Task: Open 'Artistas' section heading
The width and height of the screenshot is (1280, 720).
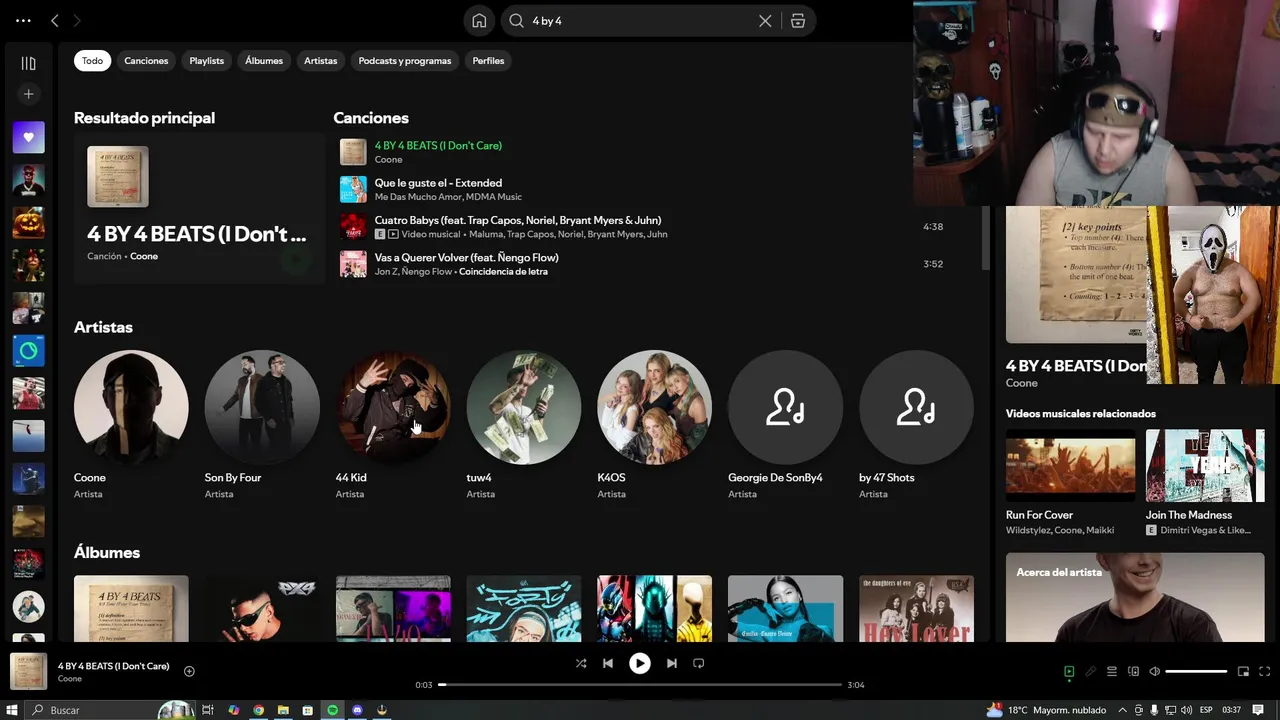Action: (x=103, y=327)
